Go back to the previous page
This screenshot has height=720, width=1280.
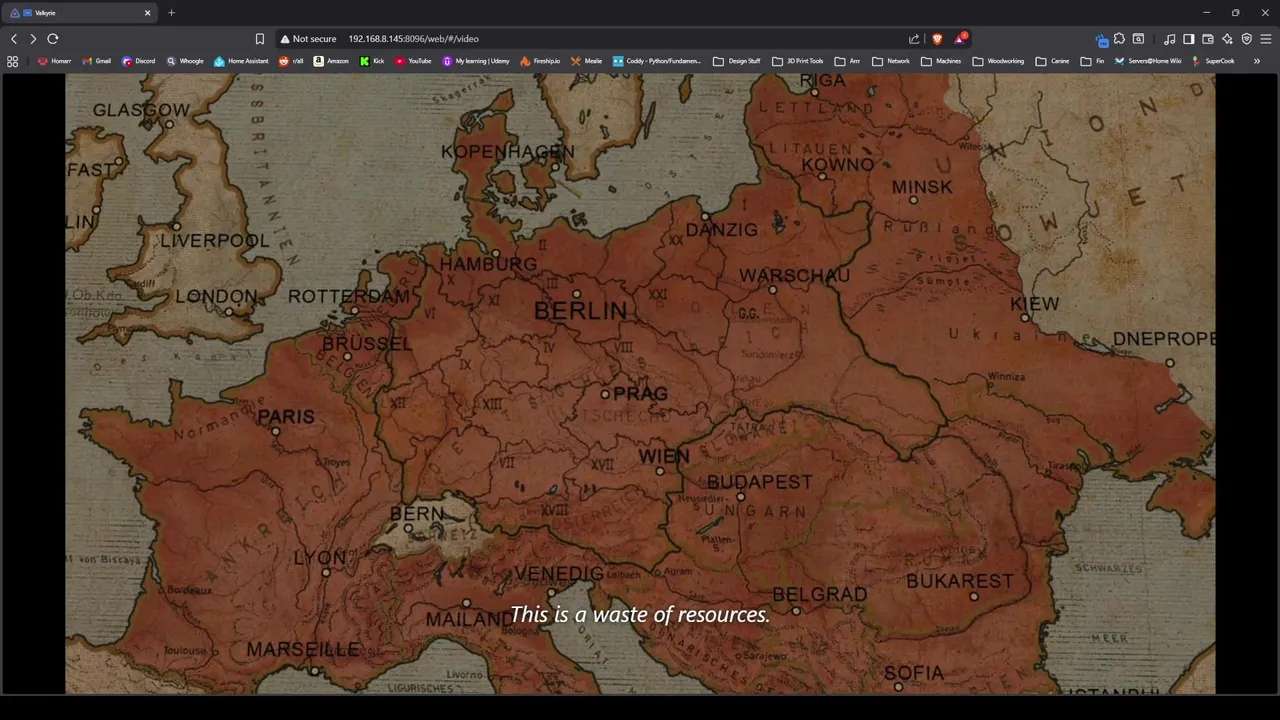(x=14, y=39)
